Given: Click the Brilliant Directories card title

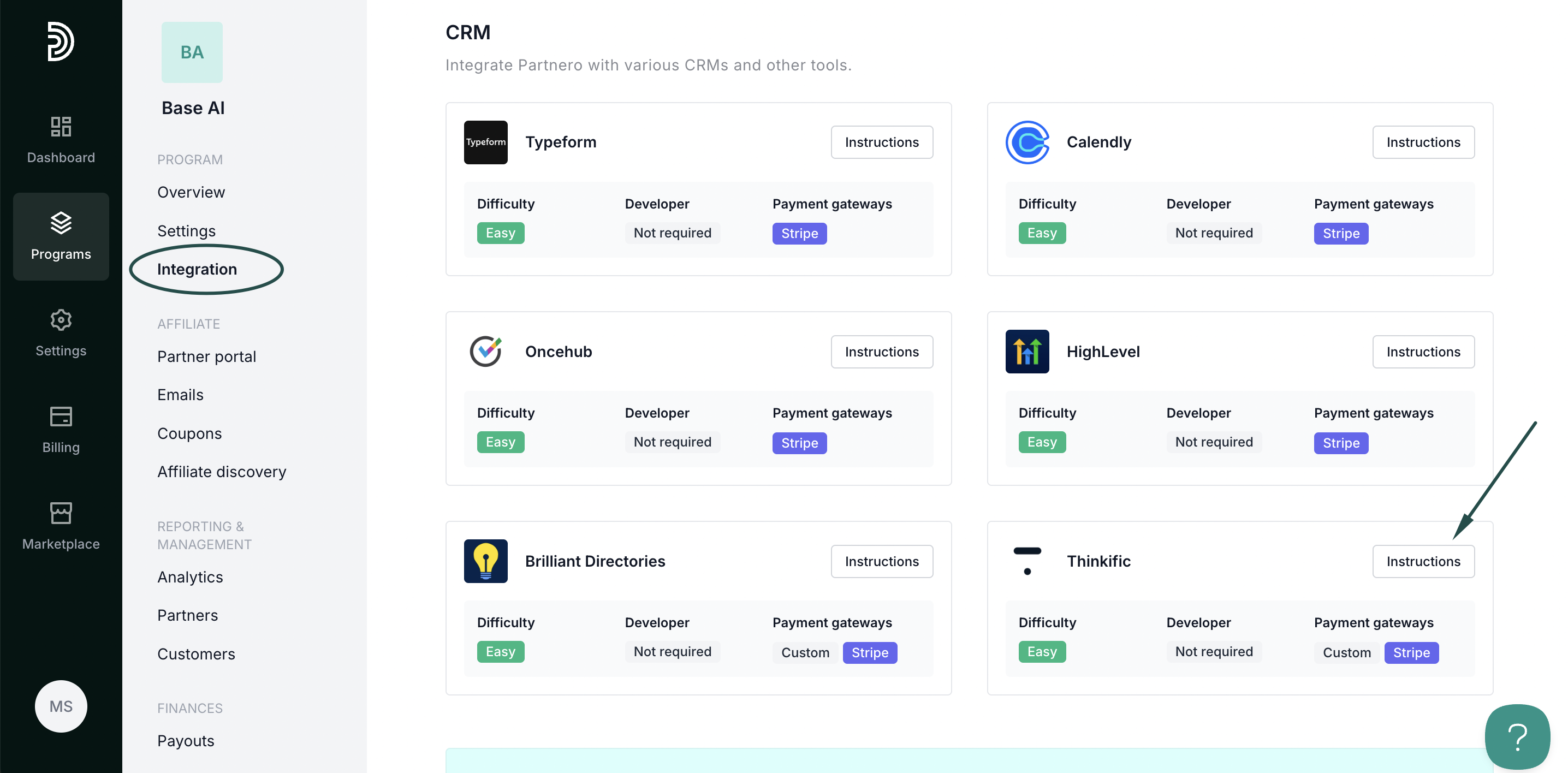Looking at the screenshot, I should coord(595,561).
